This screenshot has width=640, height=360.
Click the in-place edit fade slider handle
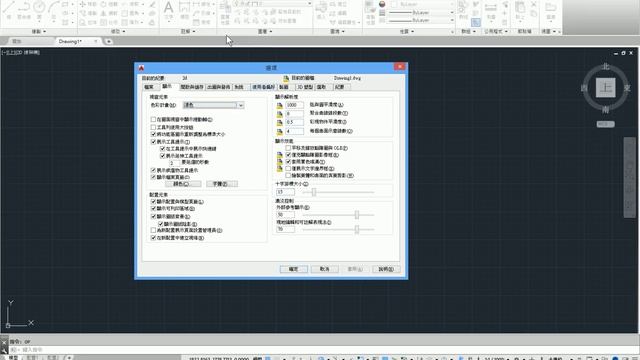tap(357, 229)
